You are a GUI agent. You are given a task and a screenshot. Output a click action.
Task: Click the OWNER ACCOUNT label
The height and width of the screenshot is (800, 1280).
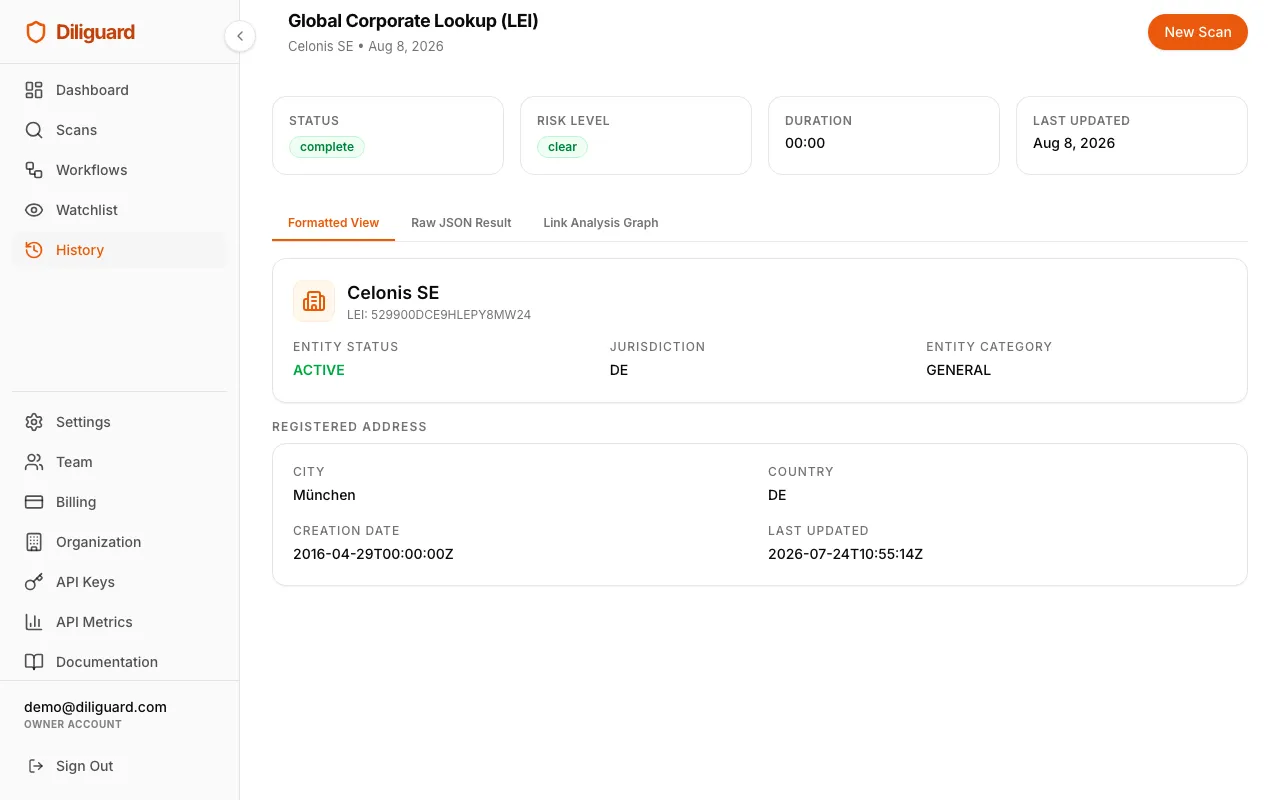click(73, 724)
